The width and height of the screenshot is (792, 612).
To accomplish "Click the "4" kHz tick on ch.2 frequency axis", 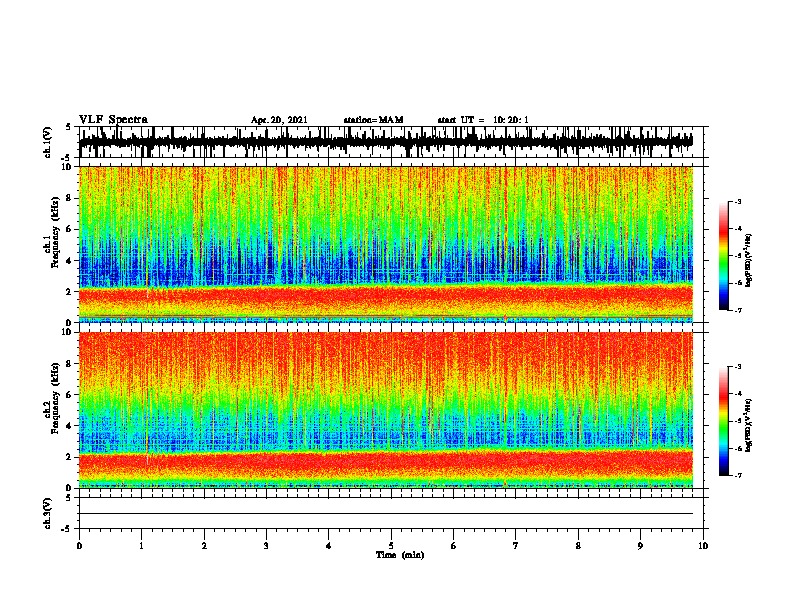I will [70, 426].
